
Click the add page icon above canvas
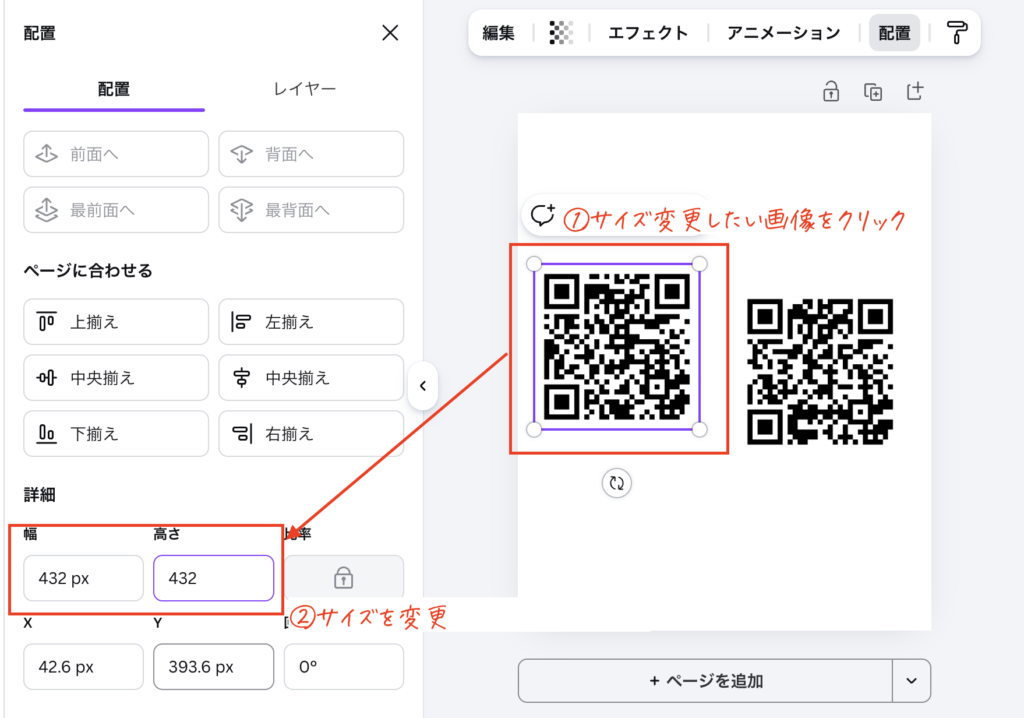coord(914,92)
